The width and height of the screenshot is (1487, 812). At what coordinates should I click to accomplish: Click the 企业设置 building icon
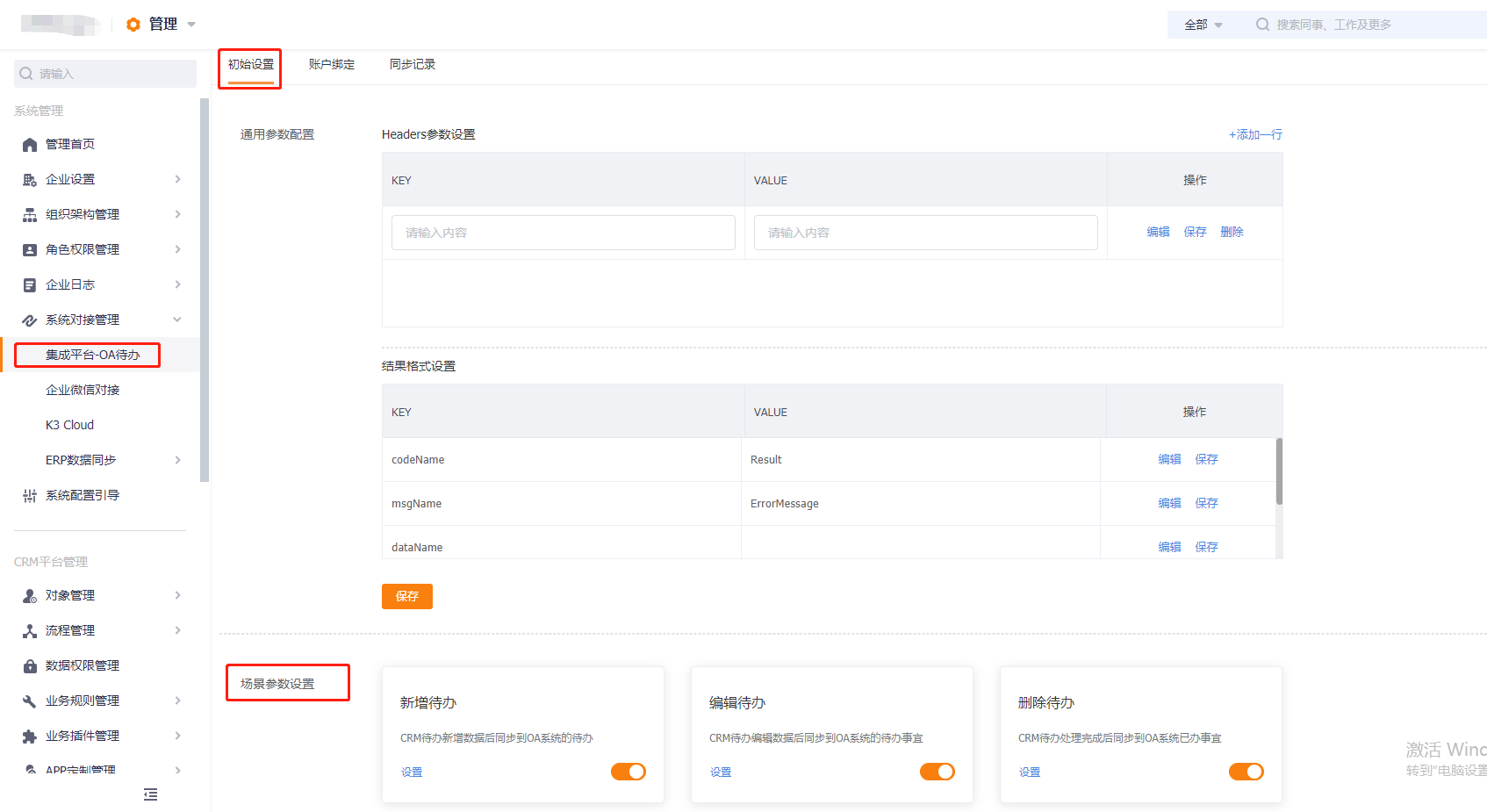point(30,180)
